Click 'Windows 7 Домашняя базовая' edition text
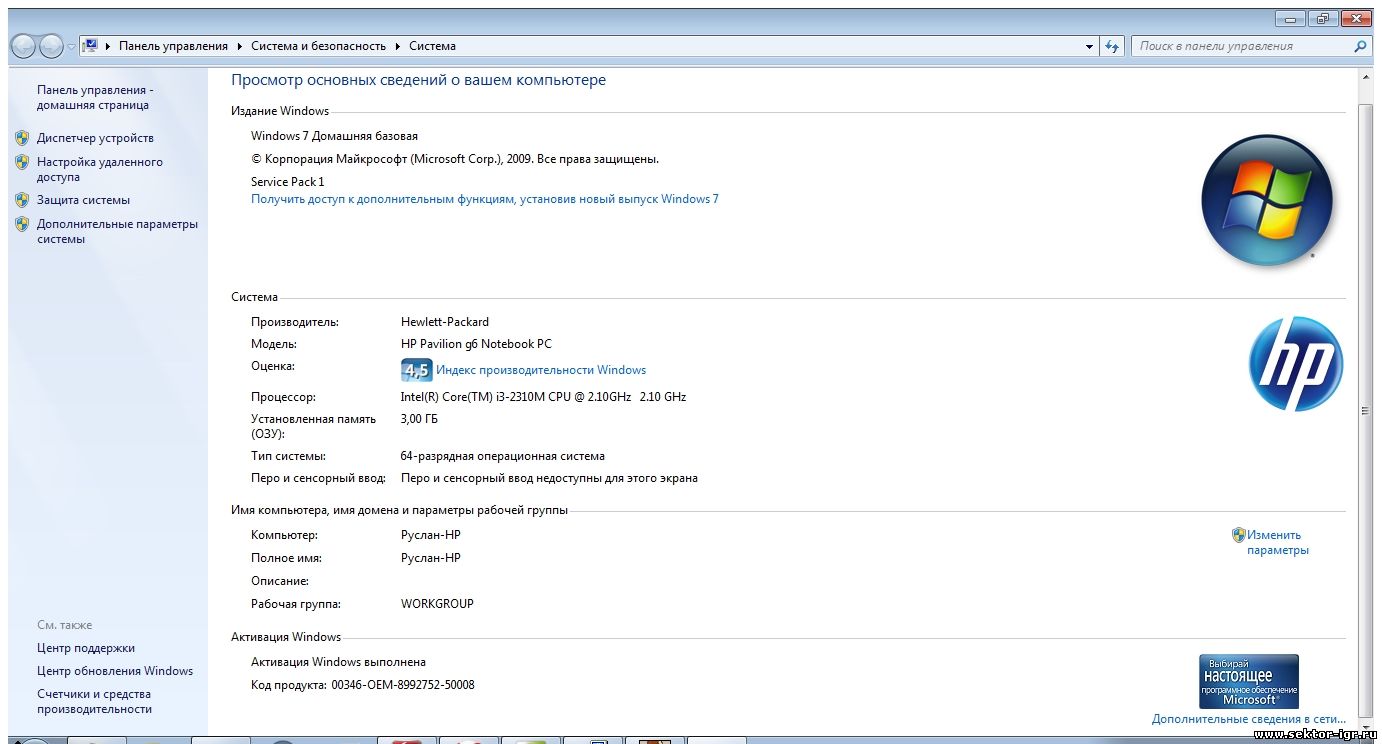The width and height of the screenshot is (1382, 744). (334, 136)
